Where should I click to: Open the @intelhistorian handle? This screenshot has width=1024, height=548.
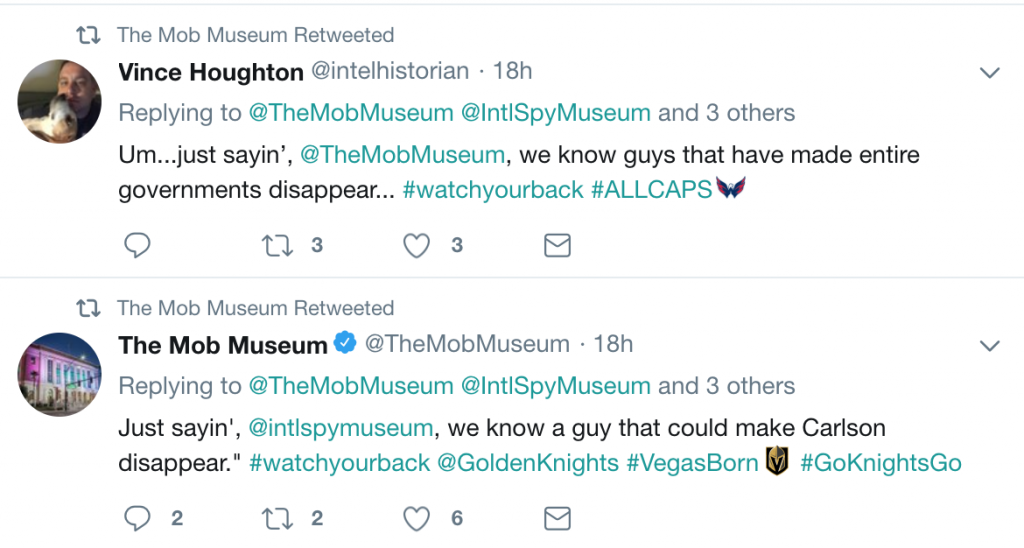(390, 71)
